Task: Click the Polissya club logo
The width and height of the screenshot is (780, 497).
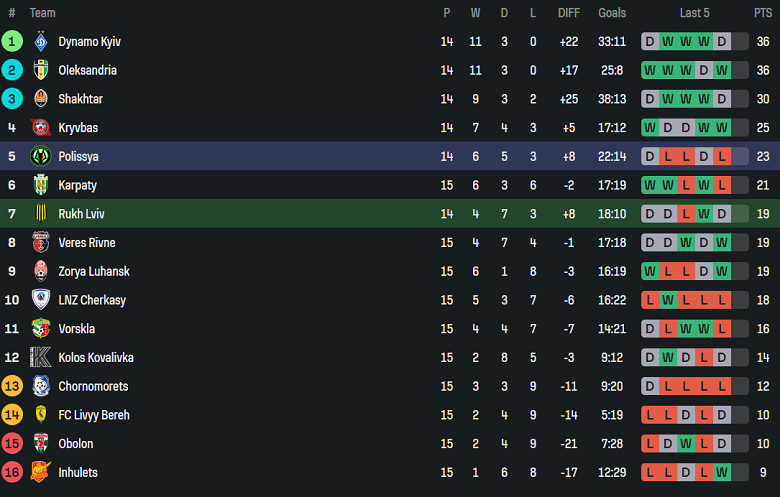Action: click(x=41, y=157)
